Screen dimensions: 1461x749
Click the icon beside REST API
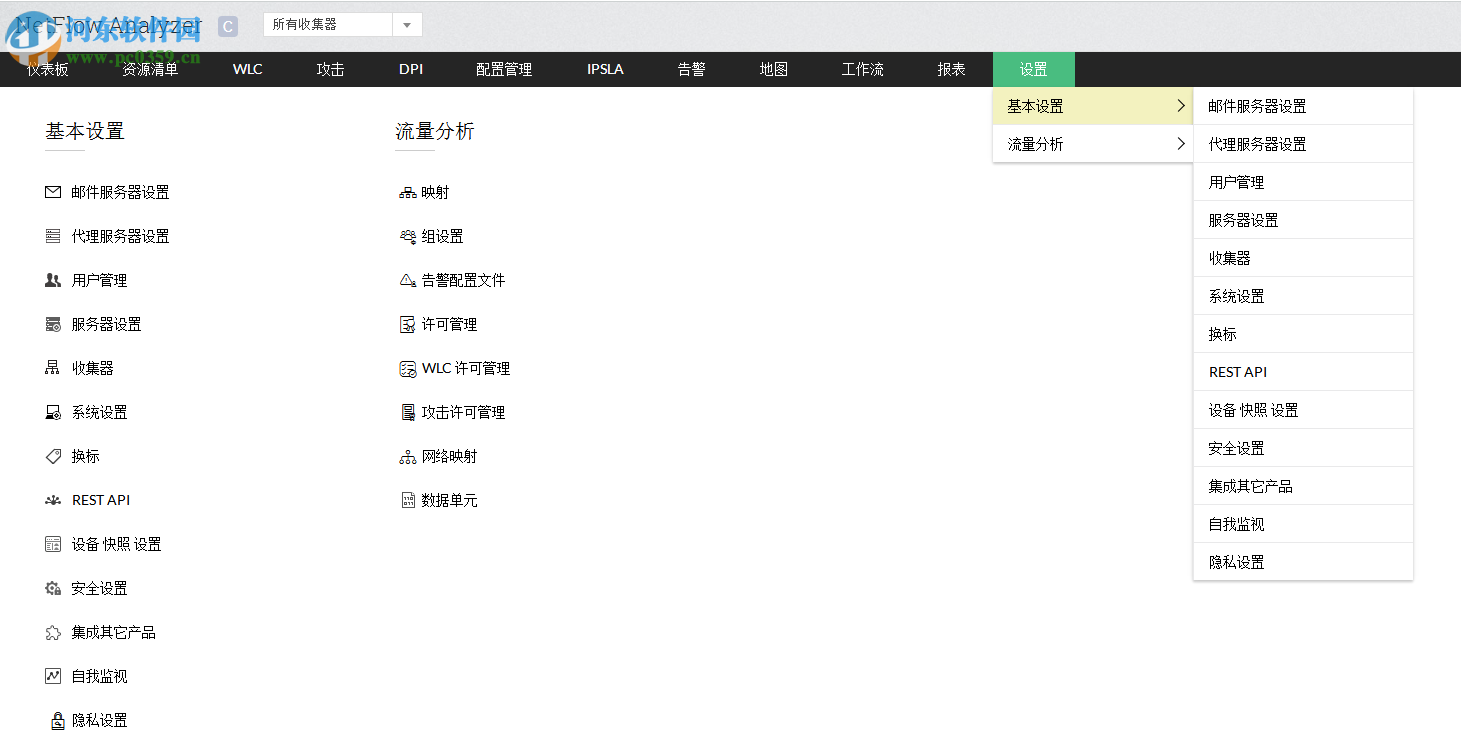(x=53, y=500)
